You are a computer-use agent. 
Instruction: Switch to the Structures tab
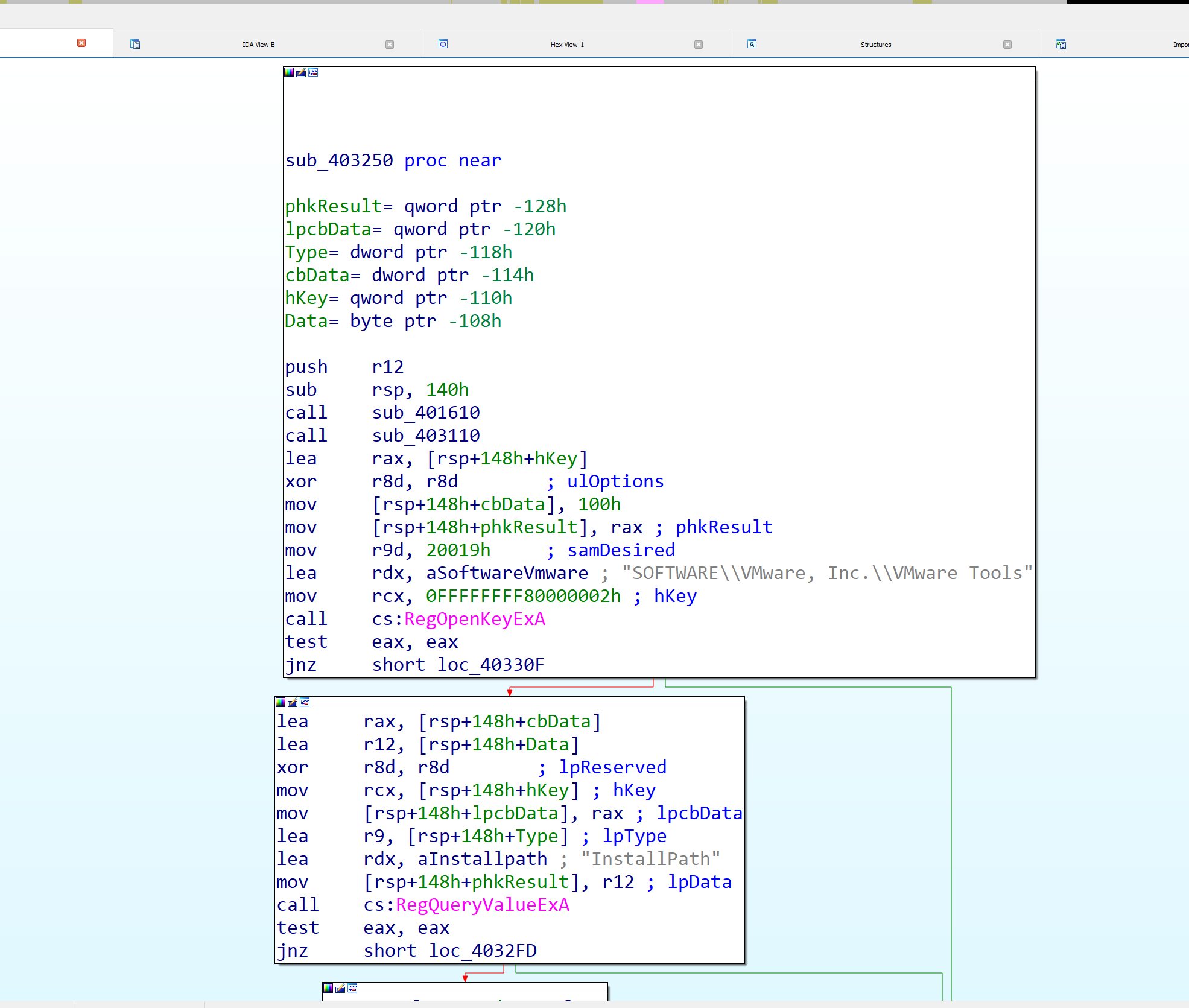(x=875, y=45)
